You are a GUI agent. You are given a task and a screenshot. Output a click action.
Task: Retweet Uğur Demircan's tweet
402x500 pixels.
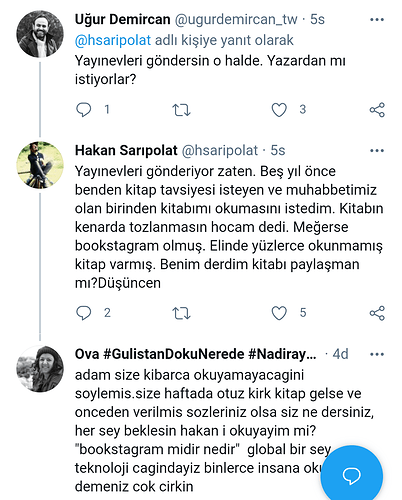[x=181, y=110]
